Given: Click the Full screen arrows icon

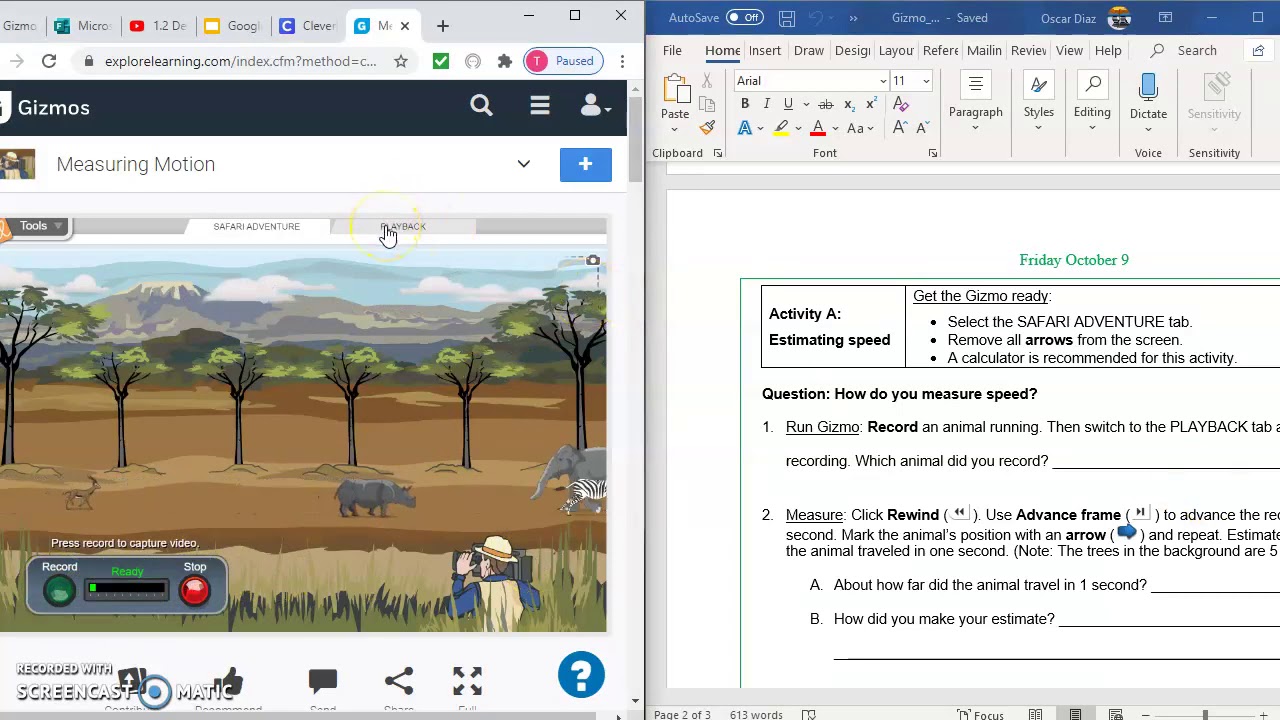Looking at the screenshot, I should [x=467, y=682].
